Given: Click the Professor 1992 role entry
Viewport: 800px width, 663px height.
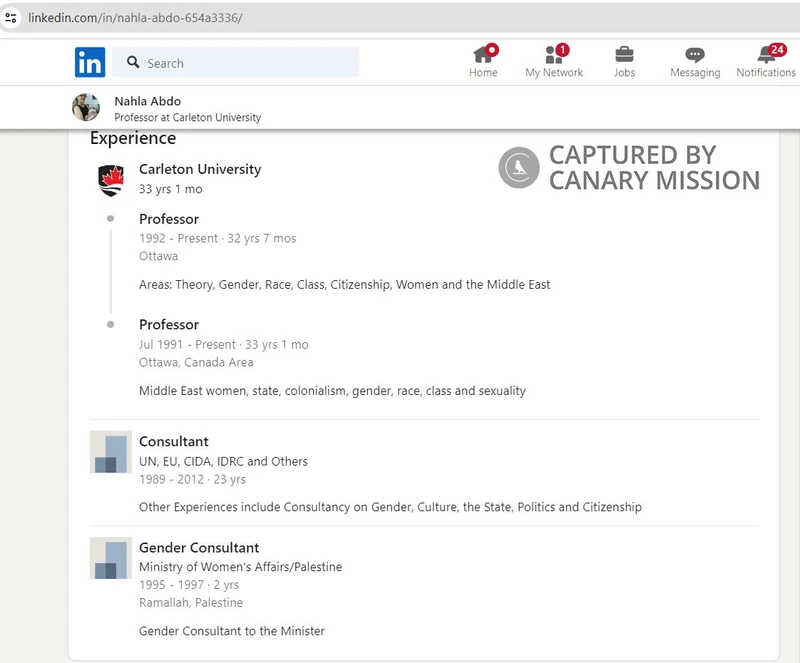Looking at the screenshot, I should [169, 219].
